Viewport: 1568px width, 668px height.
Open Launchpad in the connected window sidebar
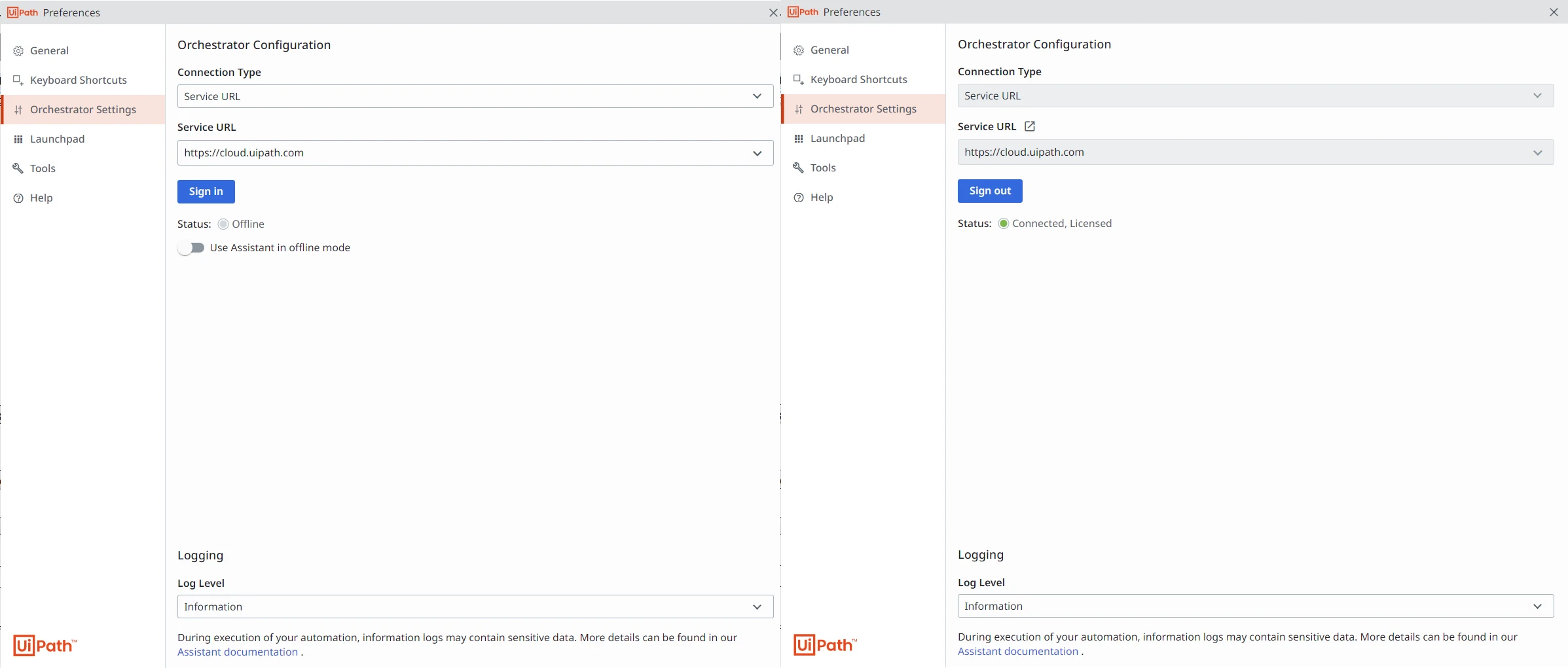[x=864, y=139]
